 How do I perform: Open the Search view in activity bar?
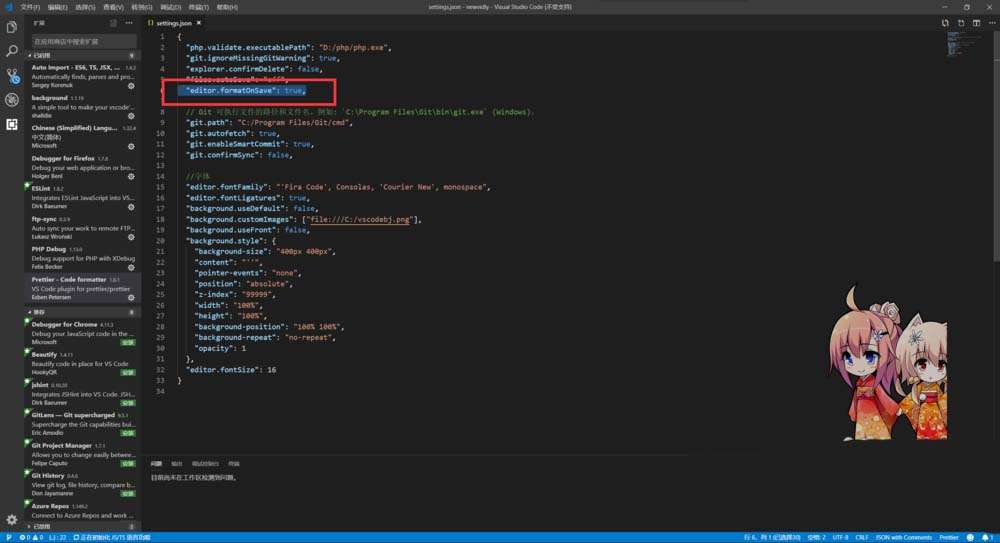point(12,51)
